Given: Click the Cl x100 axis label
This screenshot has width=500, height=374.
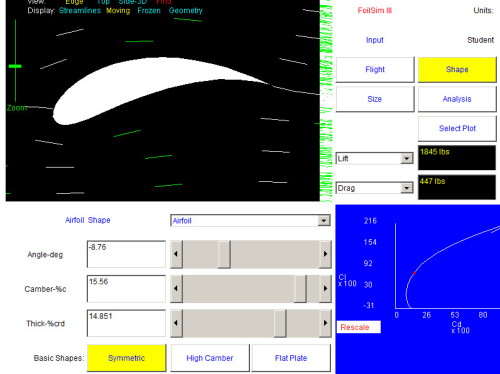Looking at the screenshot, I should tap(347, 280).
